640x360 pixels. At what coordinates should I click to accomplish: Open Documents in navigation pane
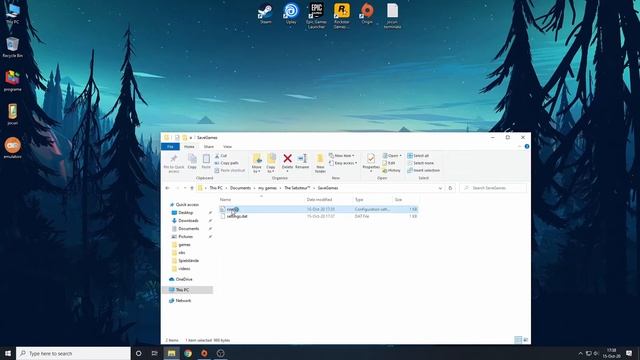[188, 229]
